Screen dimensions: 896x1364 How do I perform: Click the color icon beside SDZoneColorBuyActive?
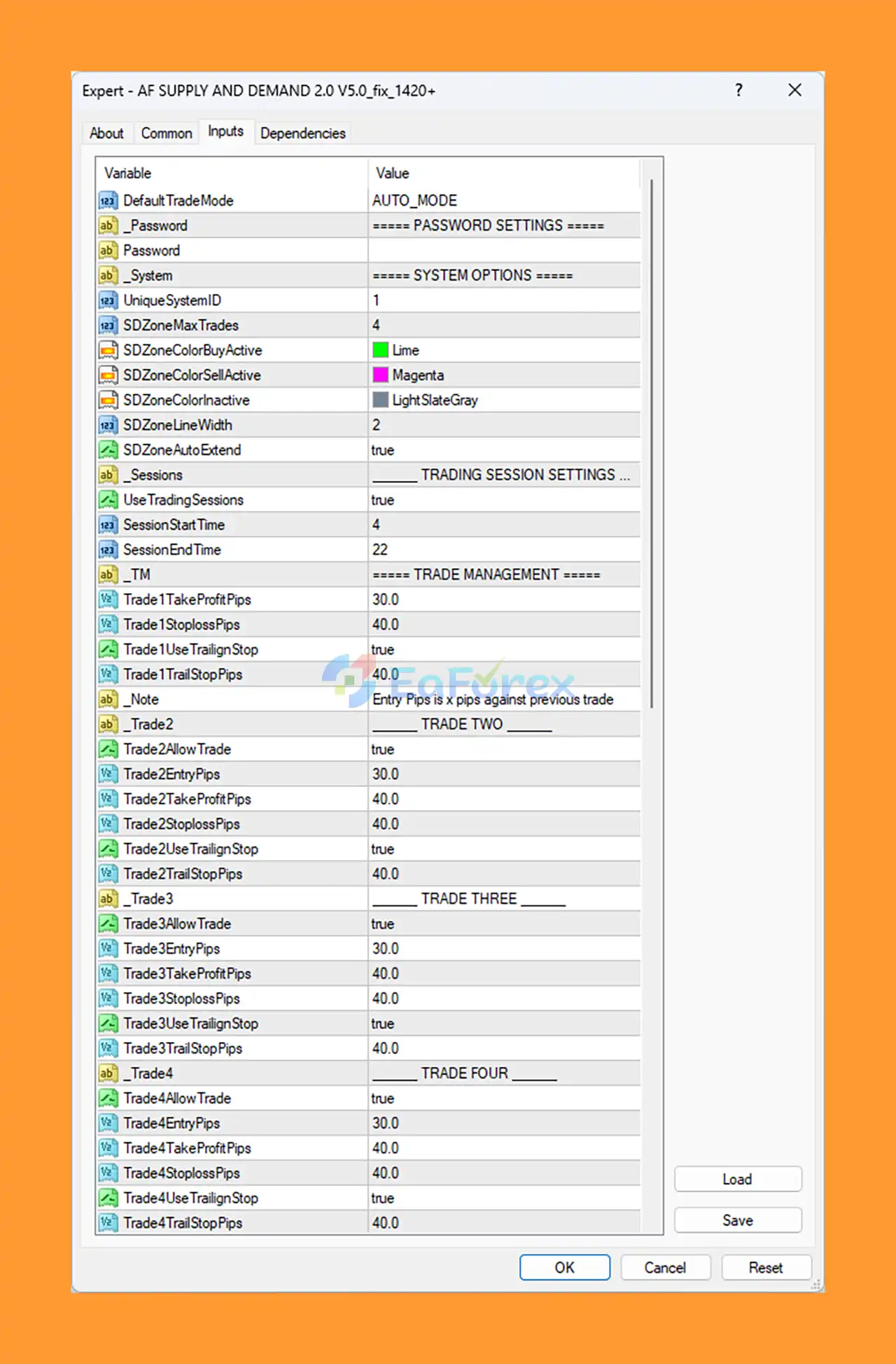coord(107,350)
